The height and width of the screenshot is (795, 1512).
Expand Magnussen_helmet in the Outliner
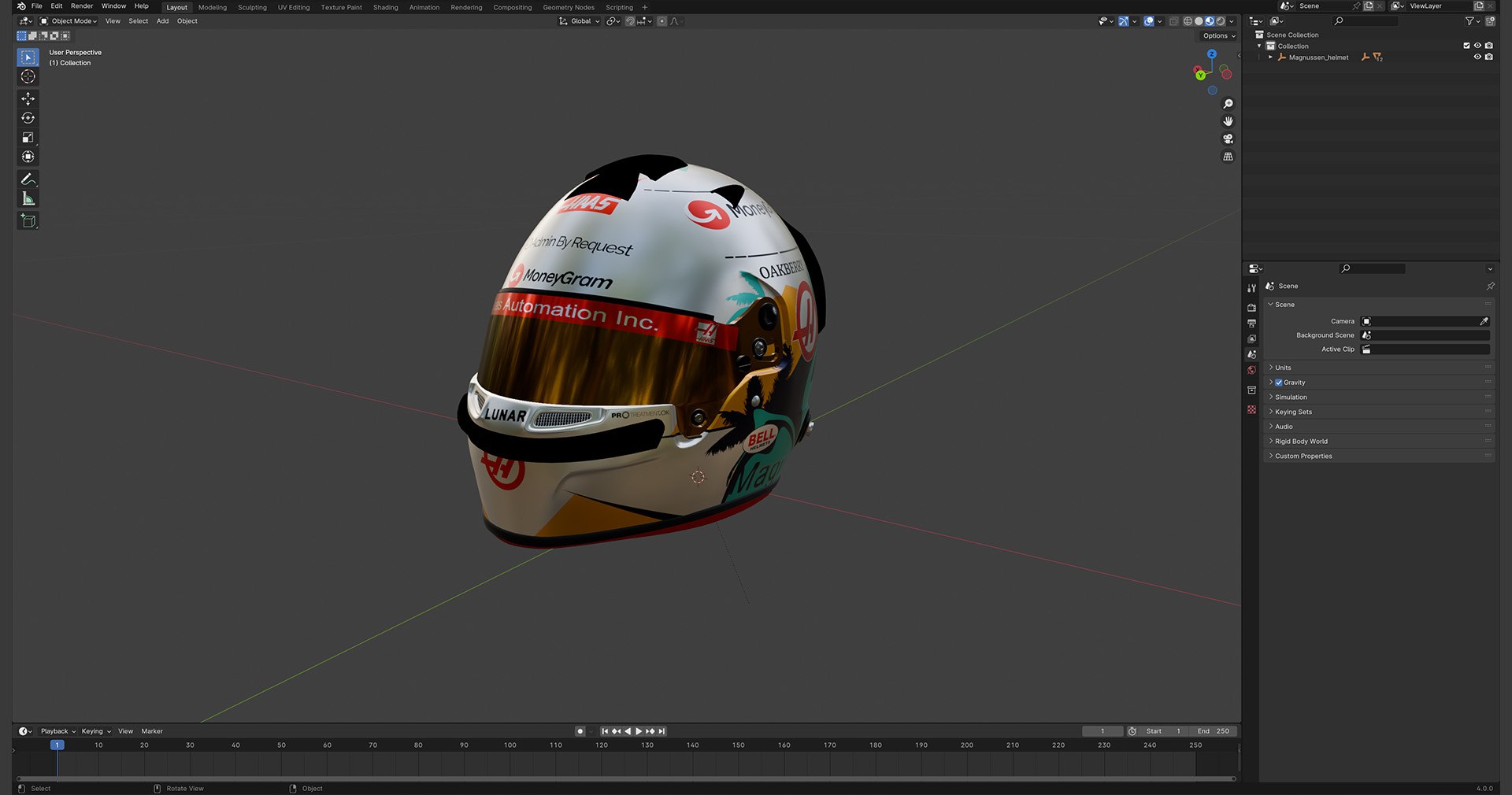click(1270, 57)
